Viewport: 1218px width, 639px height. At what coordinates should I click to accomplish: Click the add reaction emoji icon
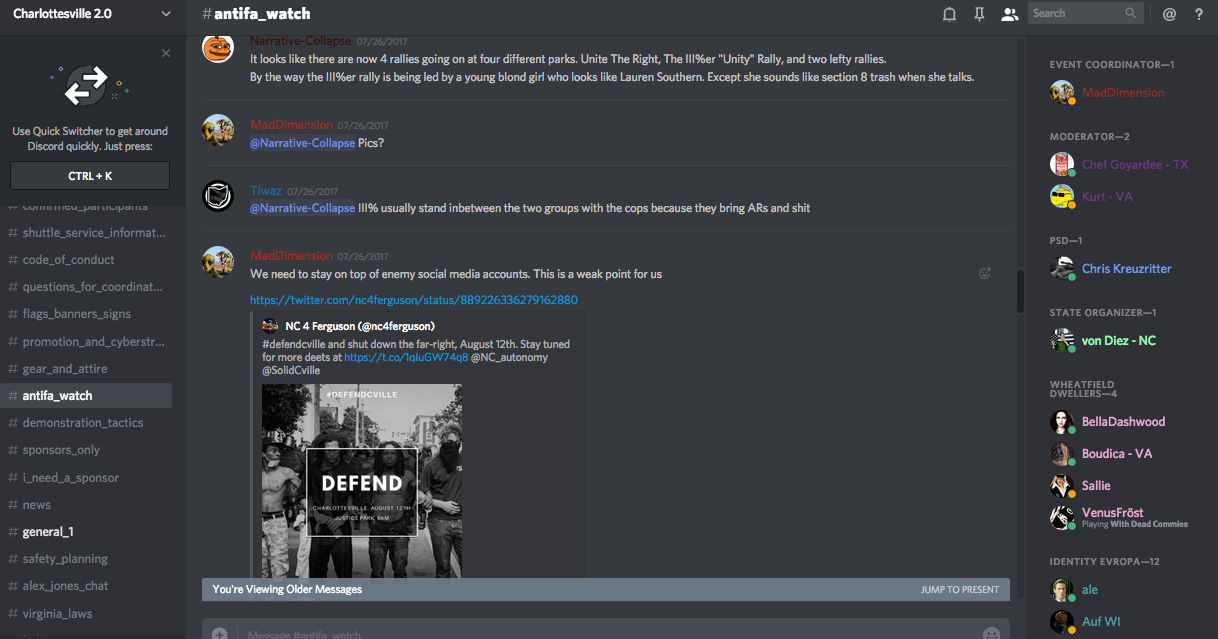(x=985, y=273)
